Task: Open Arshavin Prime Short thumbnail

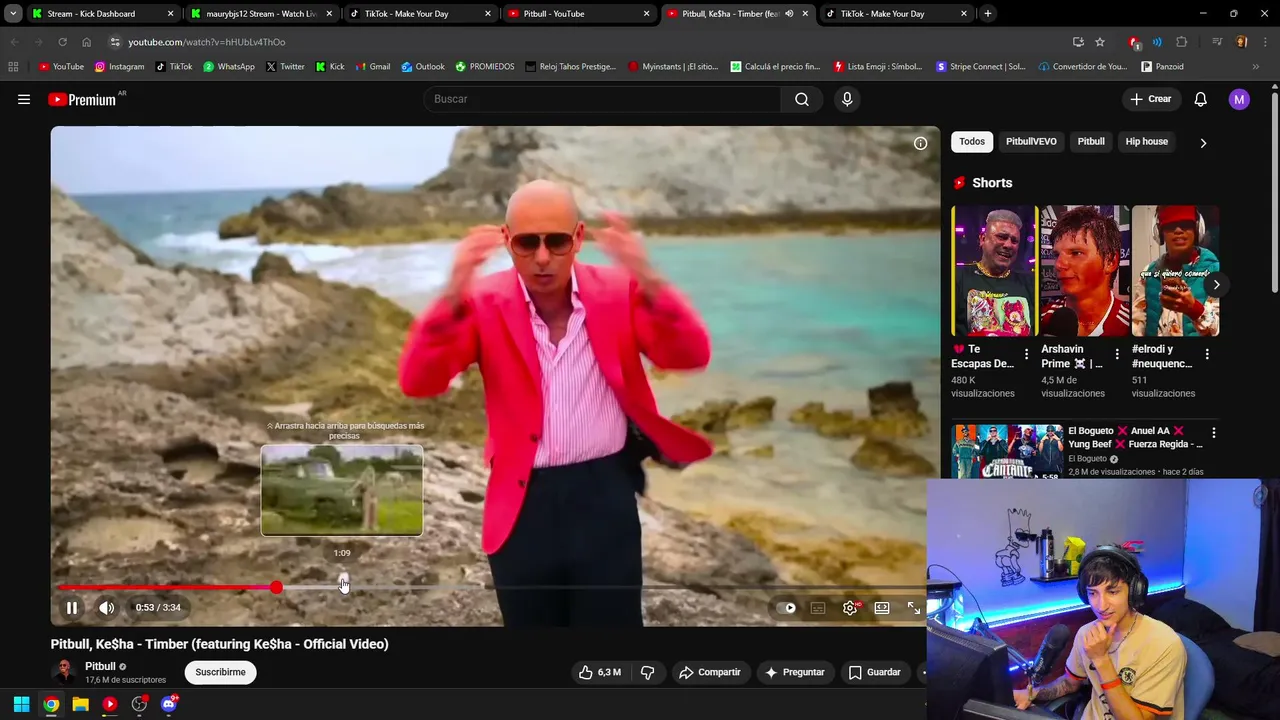Action: click(x=1085, y=271)
